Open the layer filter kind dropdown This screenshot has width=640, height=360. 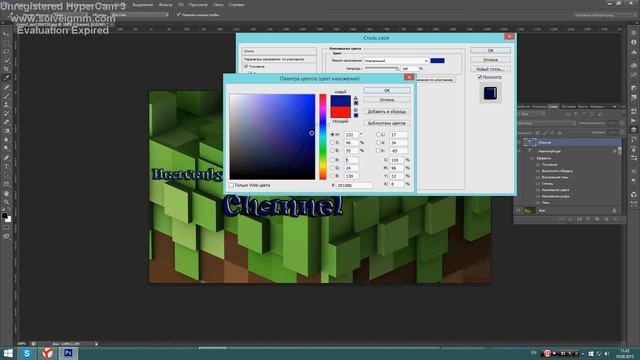click(x=532, y=114)
